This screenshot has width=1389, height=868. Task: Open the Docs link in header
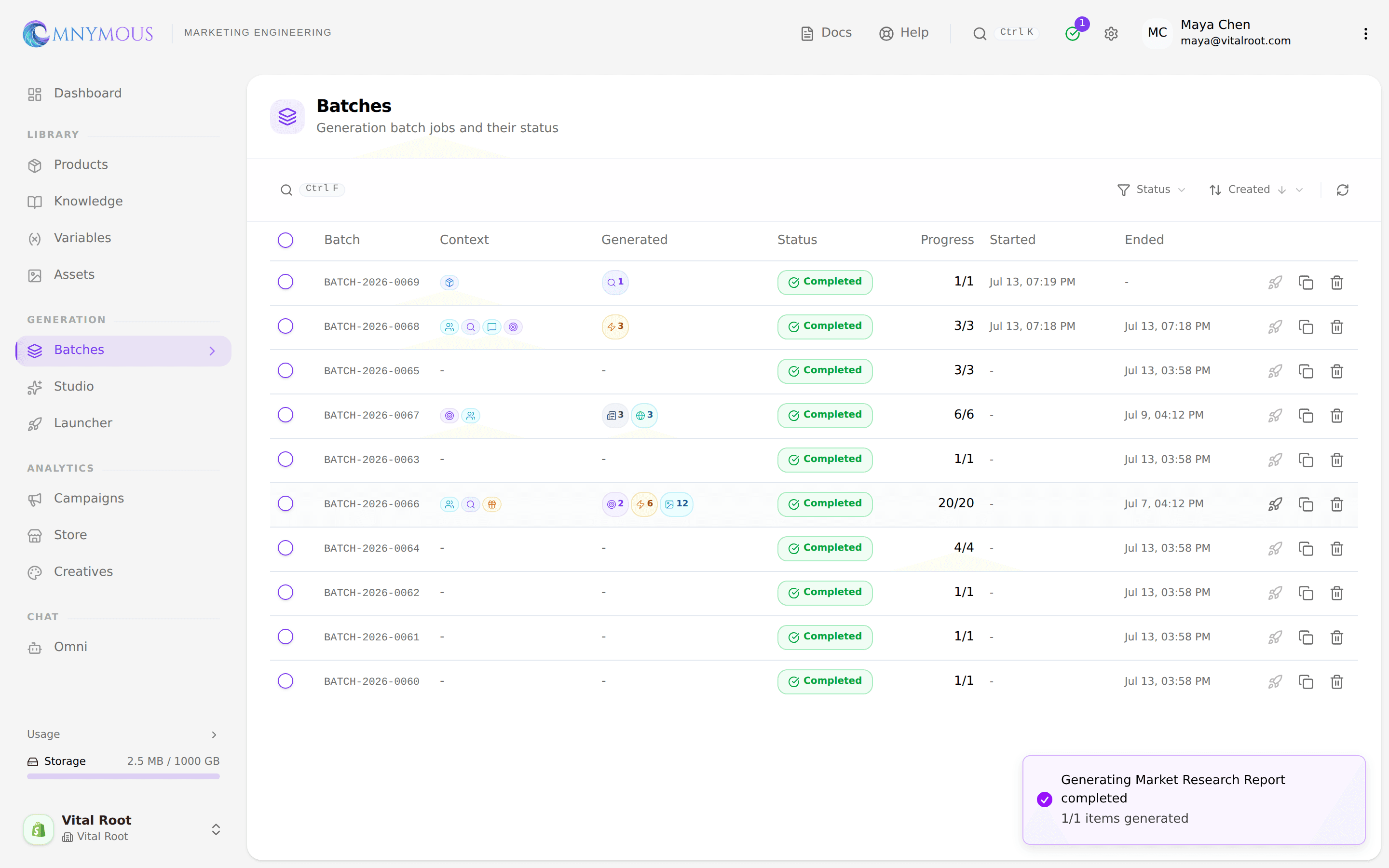(x=826, y=33)
